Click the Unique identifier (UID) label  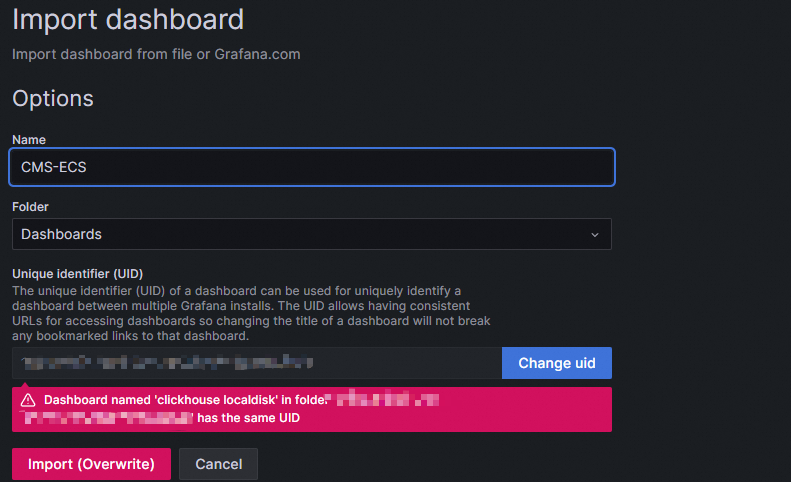[79, 274]
